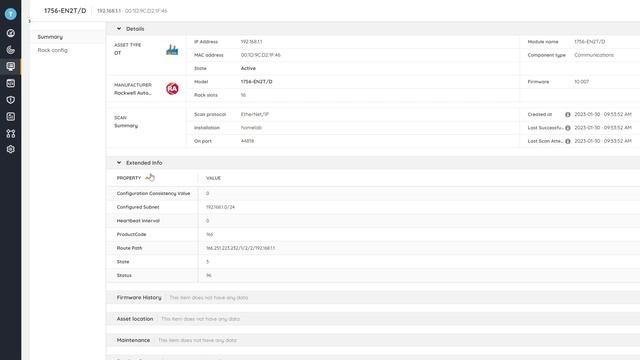Expand the sidebar with the small arrow
The height and width of the screenshot is (360, 640).
[x=29, y=21]
